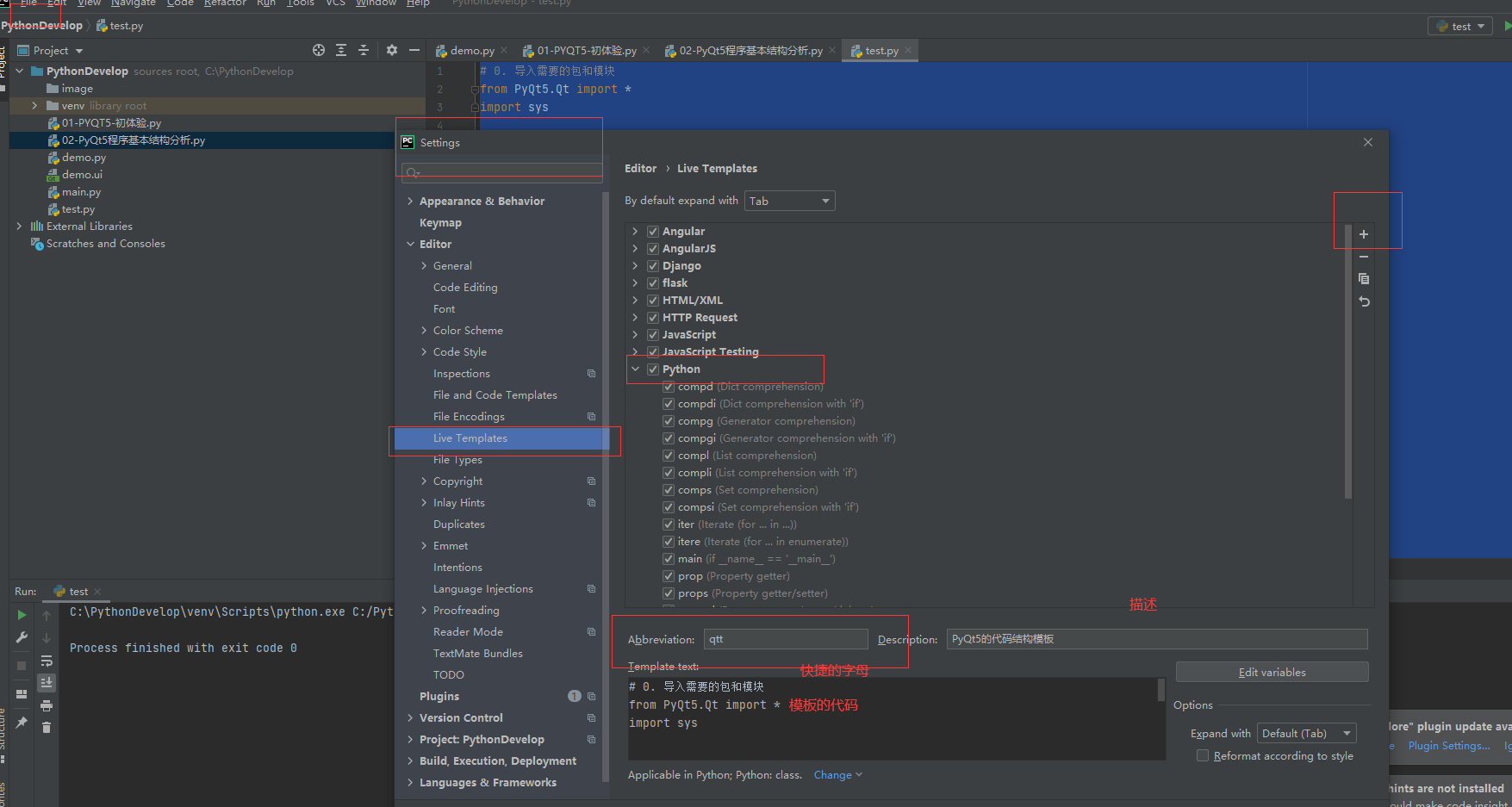Viewport: 1512px width, 807px height.
Task: Click the locate (crosshair) icon in Project panel
Action: point(319,50)
